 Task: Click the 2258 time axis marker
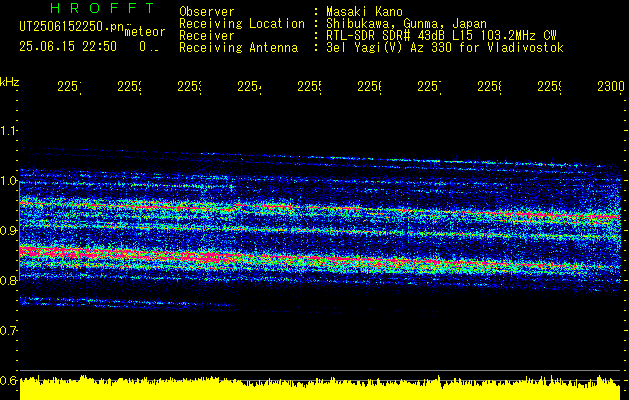click(489, 87)
